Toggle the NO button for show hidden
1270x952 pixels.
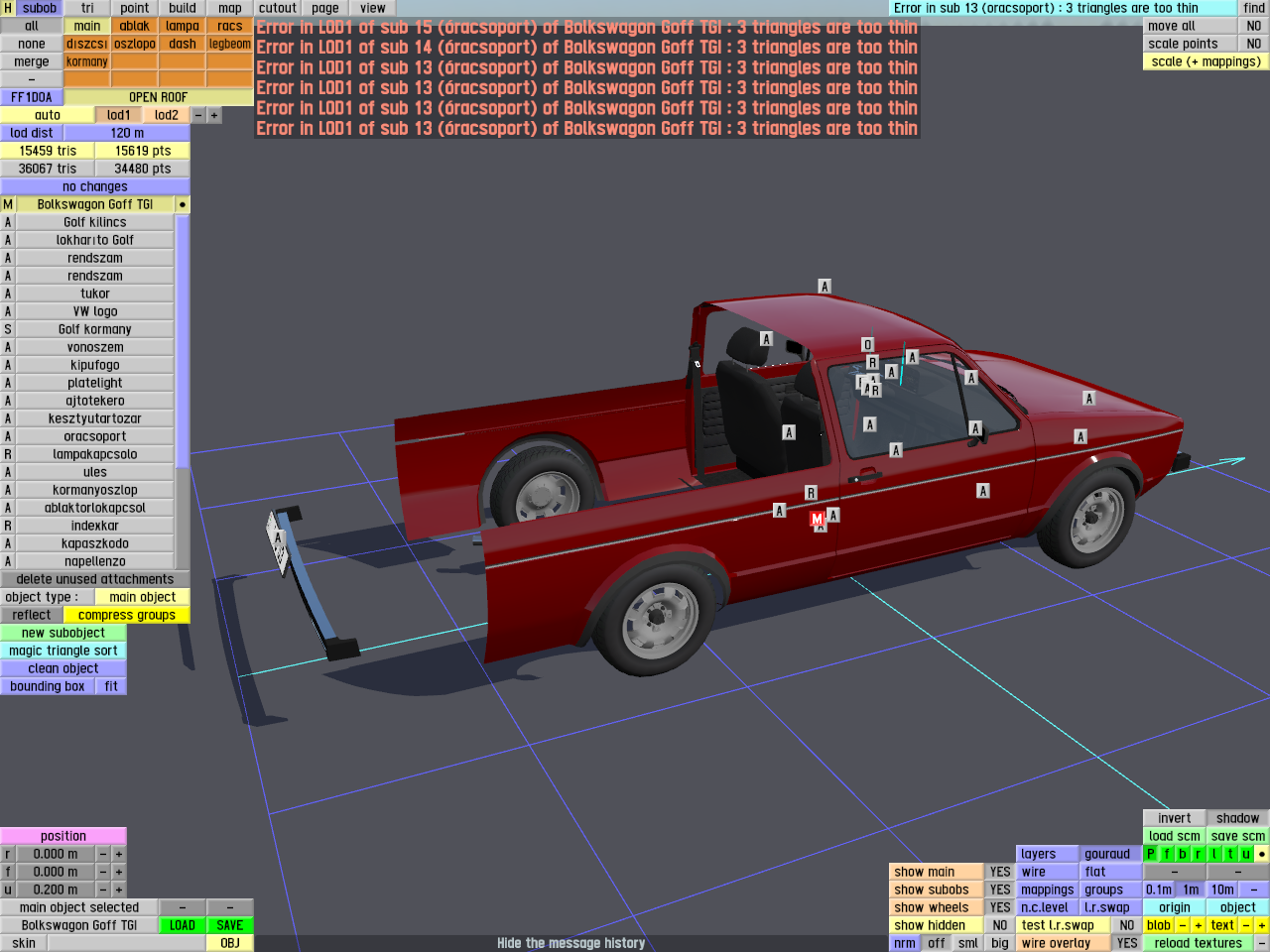point(1000,925)
